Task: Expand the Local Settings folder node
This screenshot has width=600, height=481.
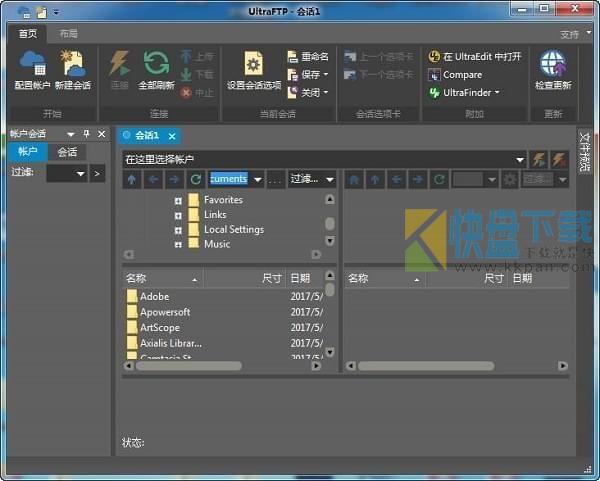Action: point(178,230)
